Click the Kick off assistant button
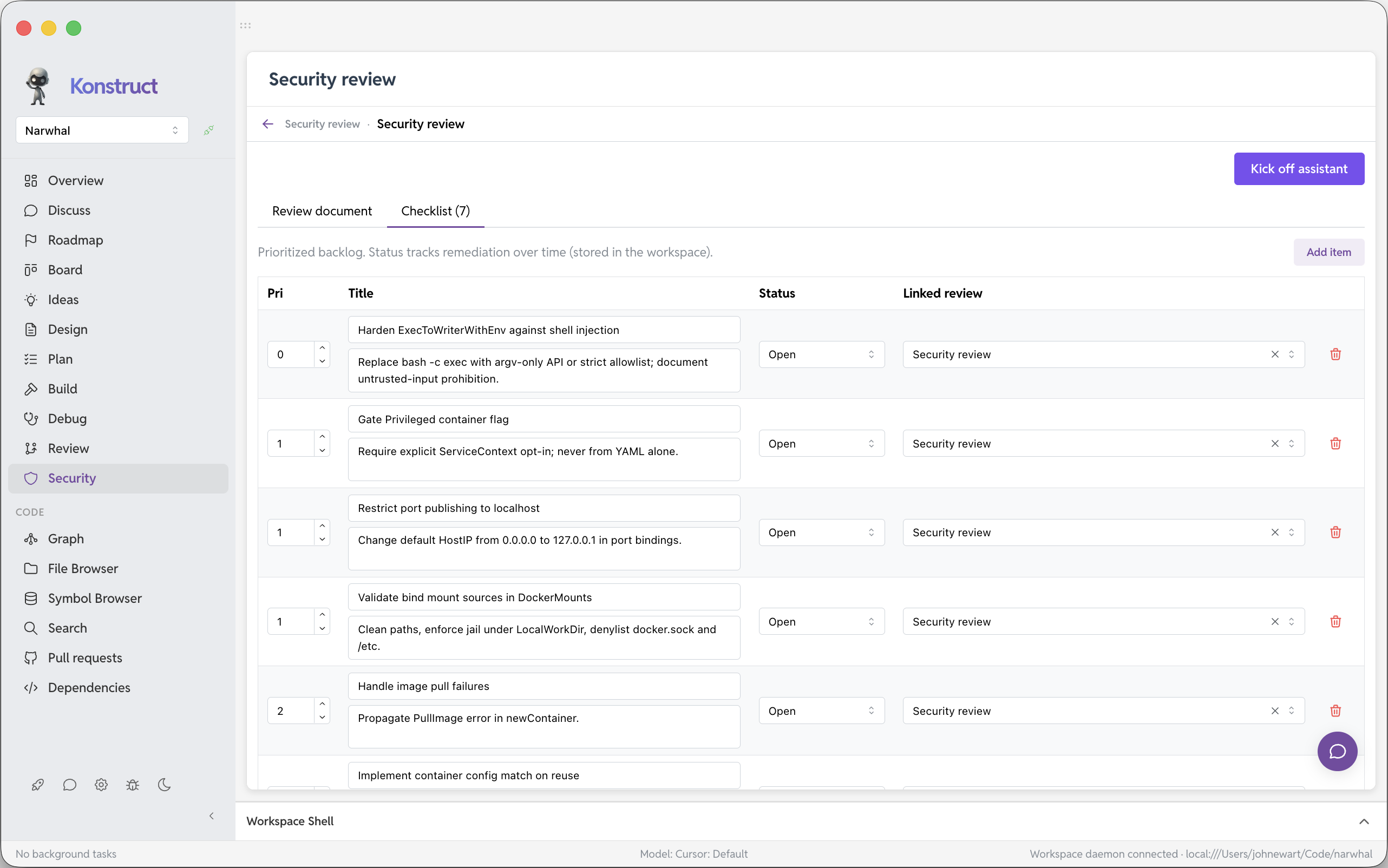Screen dimensions: 1388x868 1299,169
